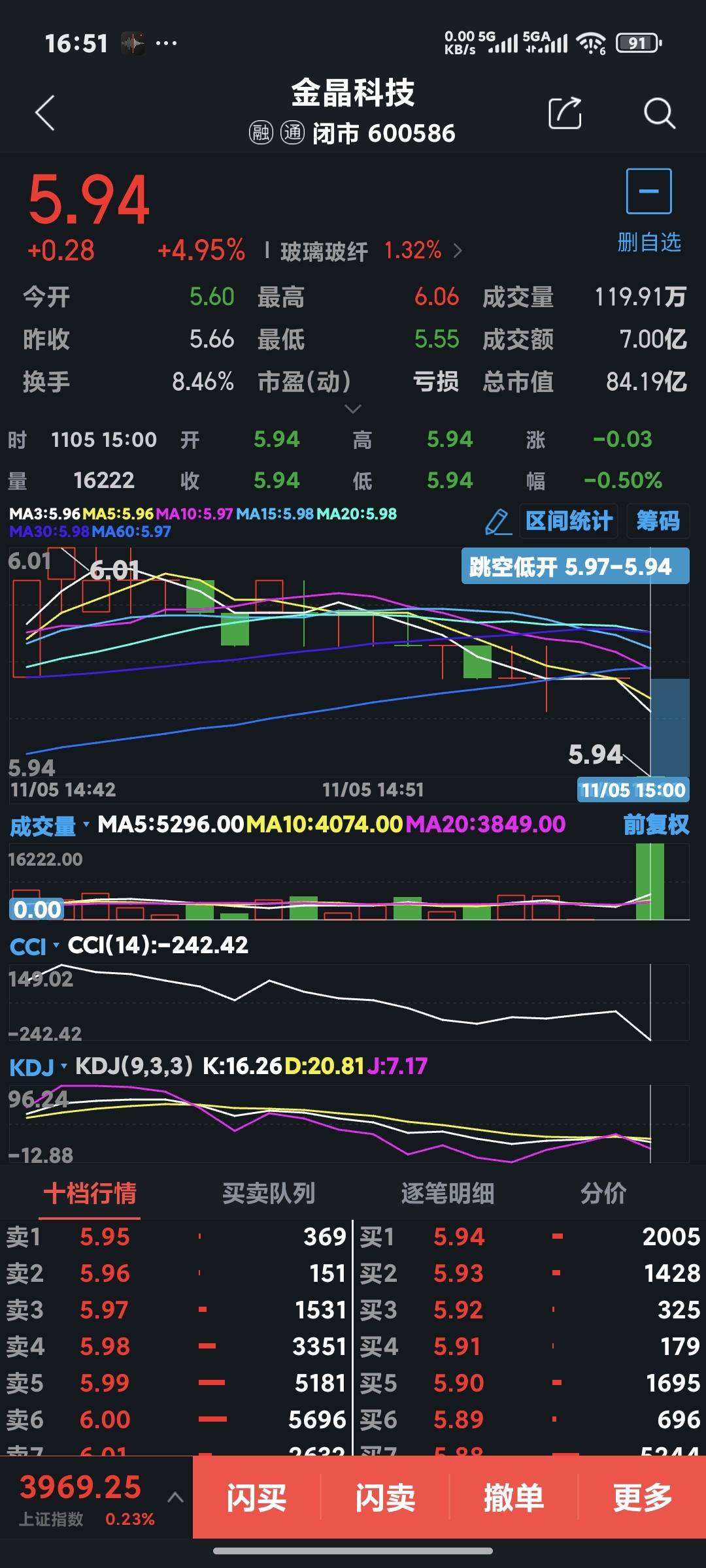Open the 成交量 indicator dropdown
706x1568 pixels.
(49, 826)
